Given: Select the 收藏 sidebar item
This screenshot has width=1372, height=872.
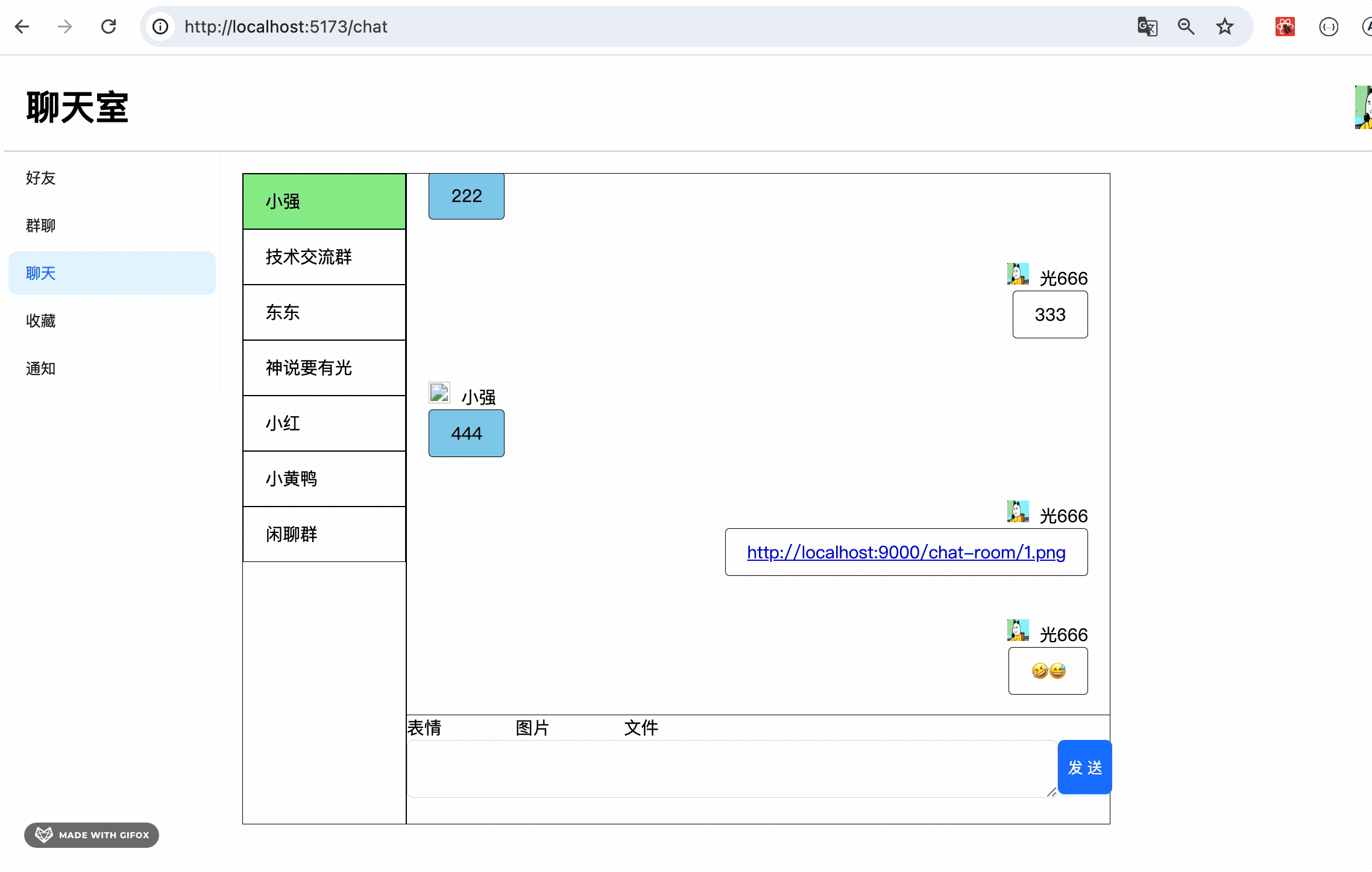Looking at the screenshot, I should (x=41, y=321).
